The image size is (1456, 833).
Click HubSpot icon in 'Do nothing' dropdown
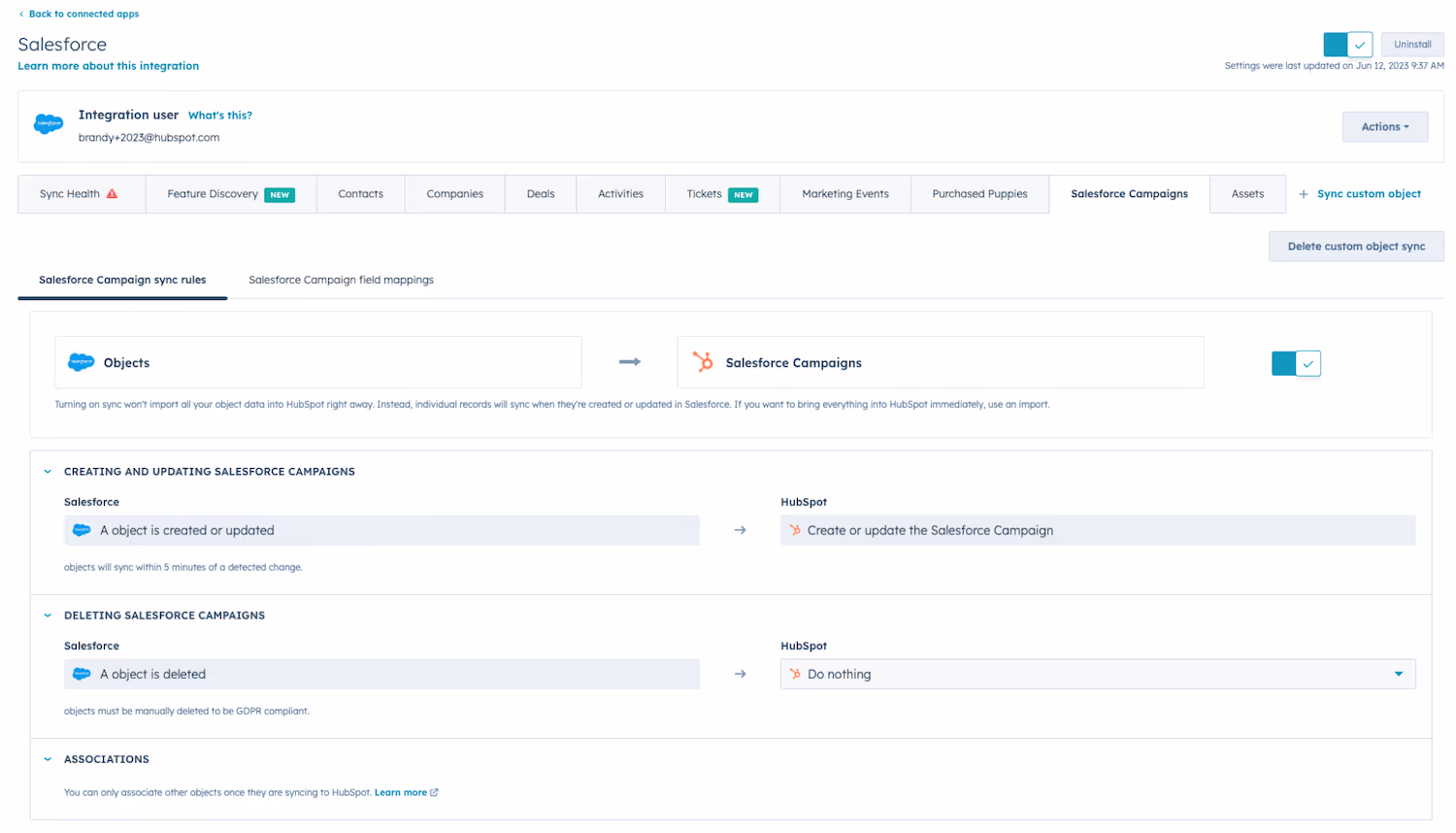[795, 674]
